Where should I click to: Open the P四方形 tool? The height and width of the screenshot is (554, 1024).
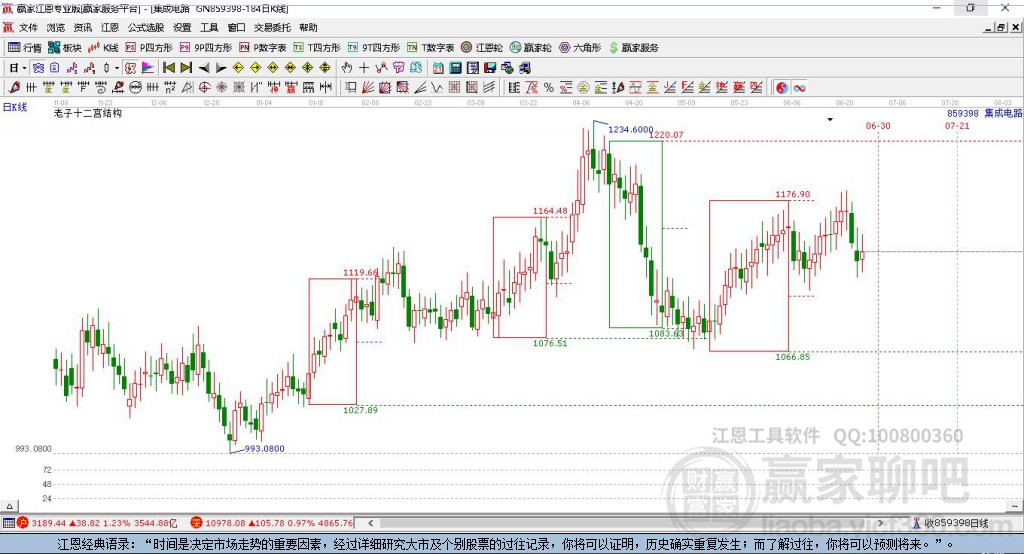pyautogui.click(x=149, y=48)
